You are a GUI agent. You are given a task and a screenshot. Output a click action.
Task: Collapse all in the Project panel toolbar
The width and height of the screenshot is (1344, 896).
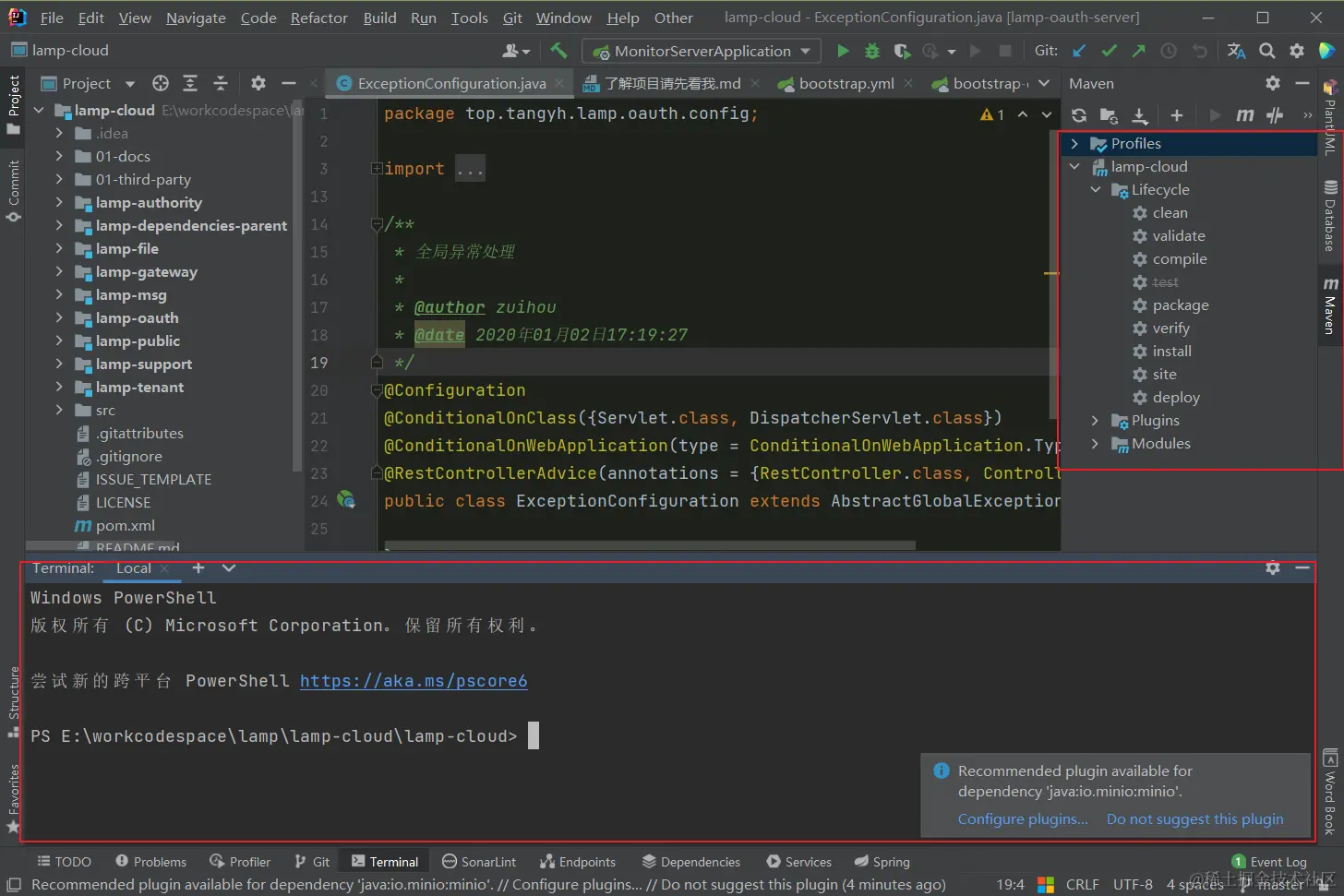(x=221, y=84)
